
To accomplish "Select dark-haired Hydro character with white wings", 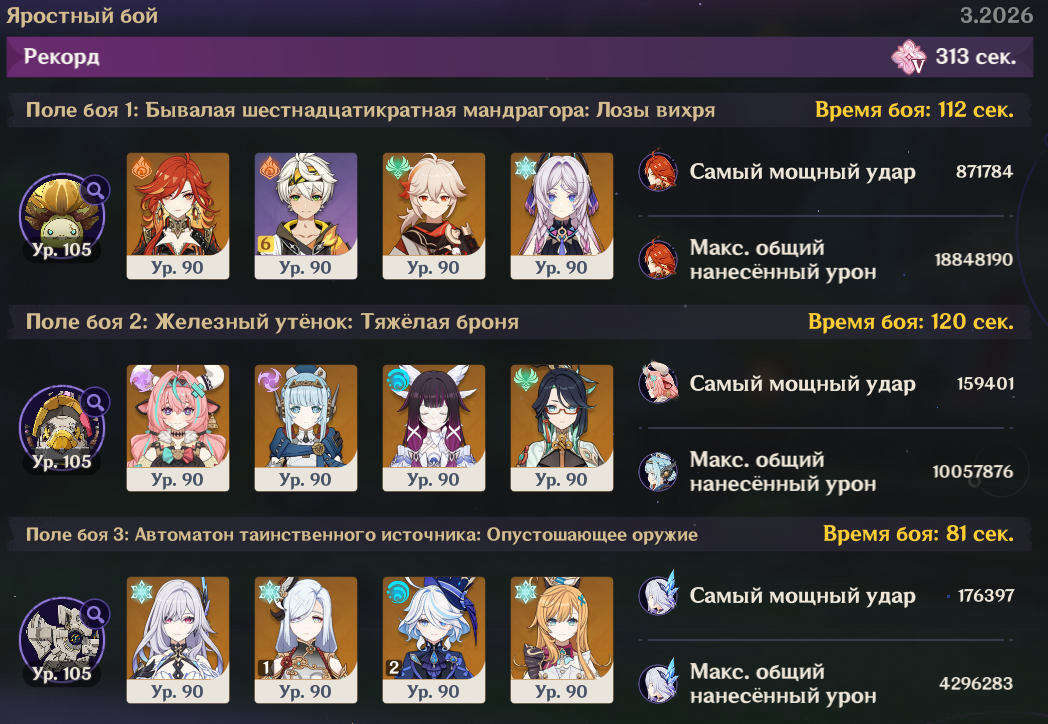I will coord(434,428).
